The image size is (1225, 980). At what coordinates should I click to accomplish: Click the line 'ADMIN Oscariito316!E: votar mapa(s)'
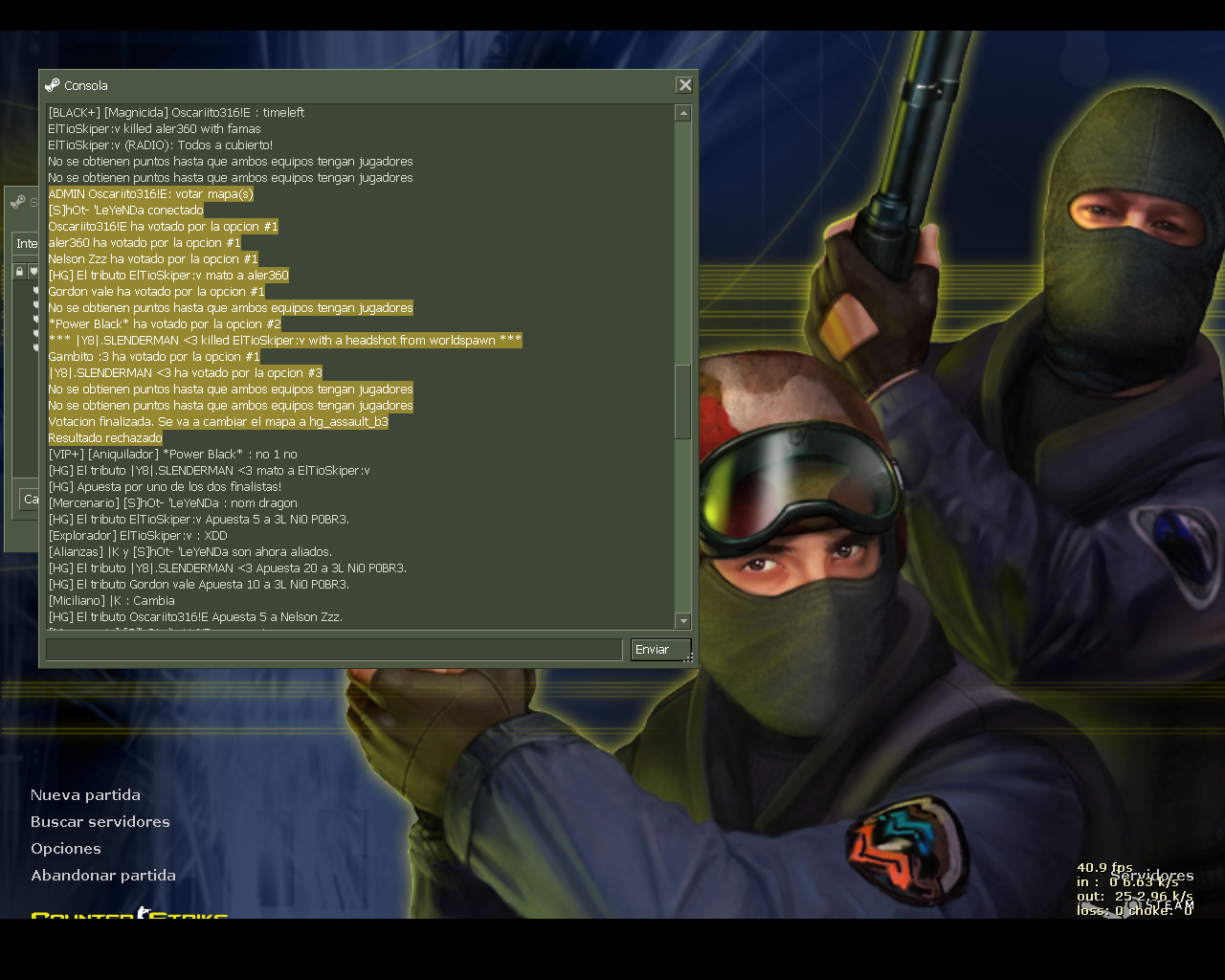coord(150,194)
